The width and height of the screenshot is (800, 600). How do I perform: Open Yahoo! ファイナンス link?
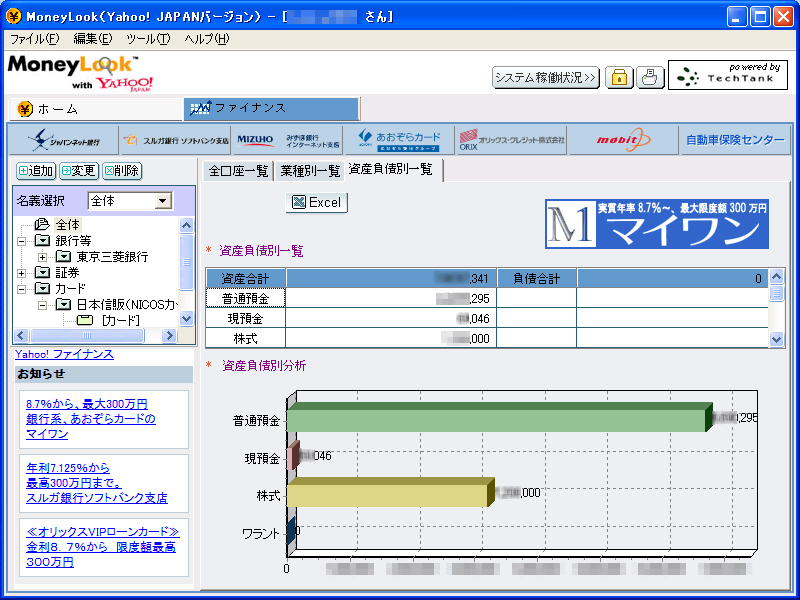[x=64, y=354]
